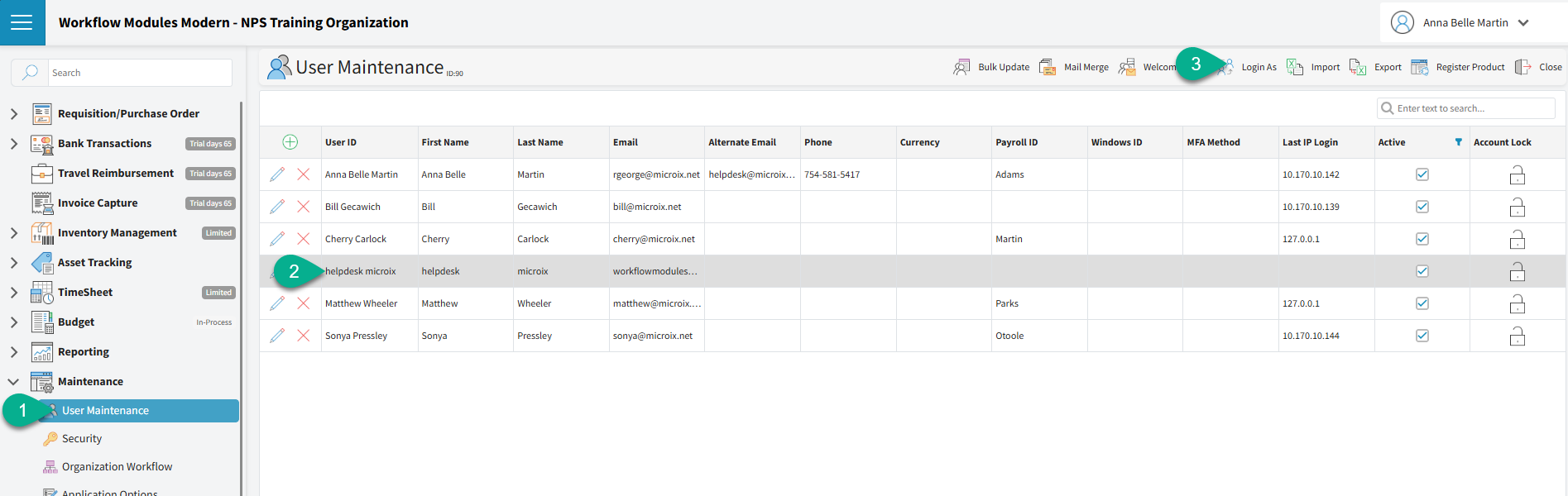
Task: Click account lock icon for Sonya Pressley
Action: pyautogui.click(x=1517, y=336)
